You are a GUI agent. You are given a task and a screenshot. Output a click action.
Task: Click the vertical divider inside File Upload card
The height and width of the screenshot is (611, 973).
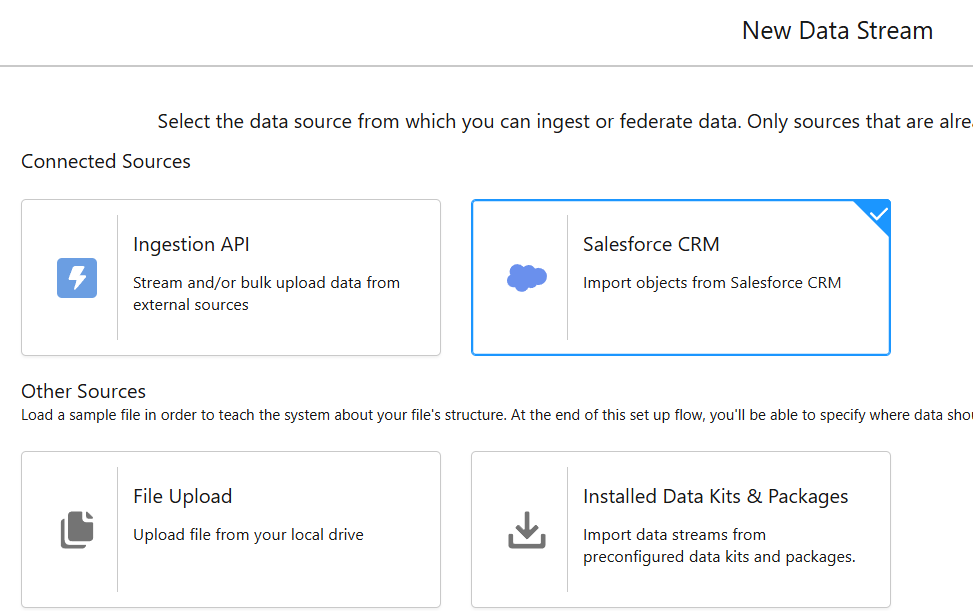click(x=118, y=529)
